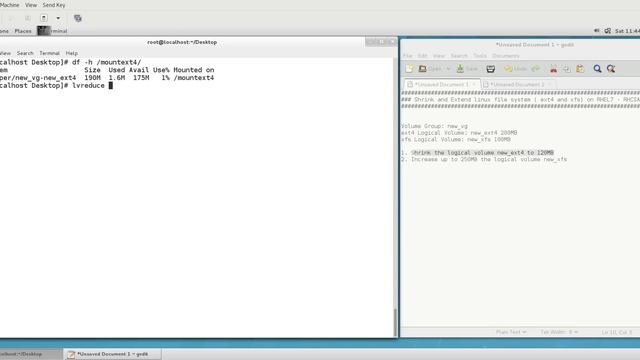
Task: Click the VM fullscreen/snapshot icon
Action: coord(78,18)
